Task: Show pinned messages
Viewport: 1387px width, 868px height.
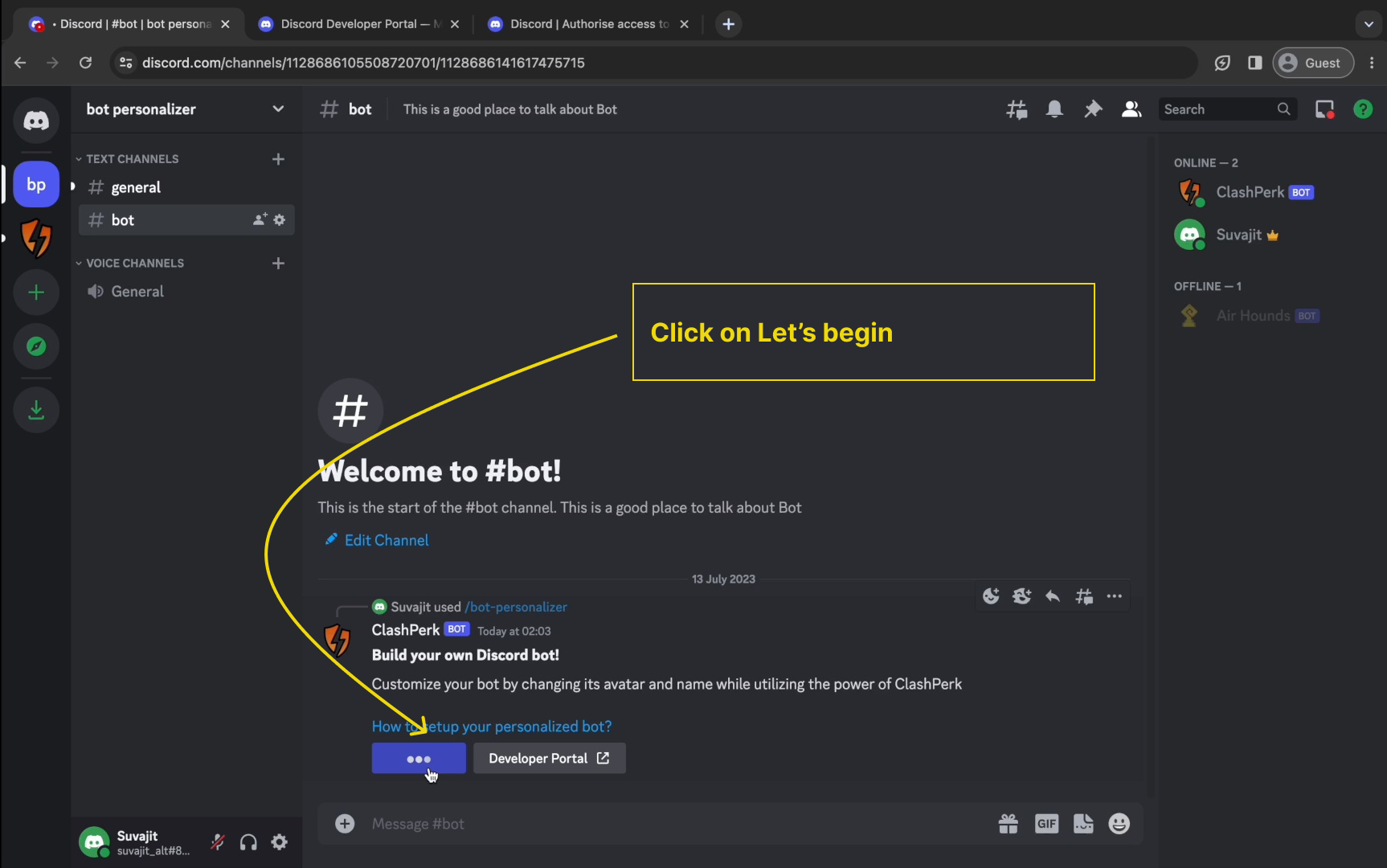Action: pyautogui.click(x=1093, y=109)
